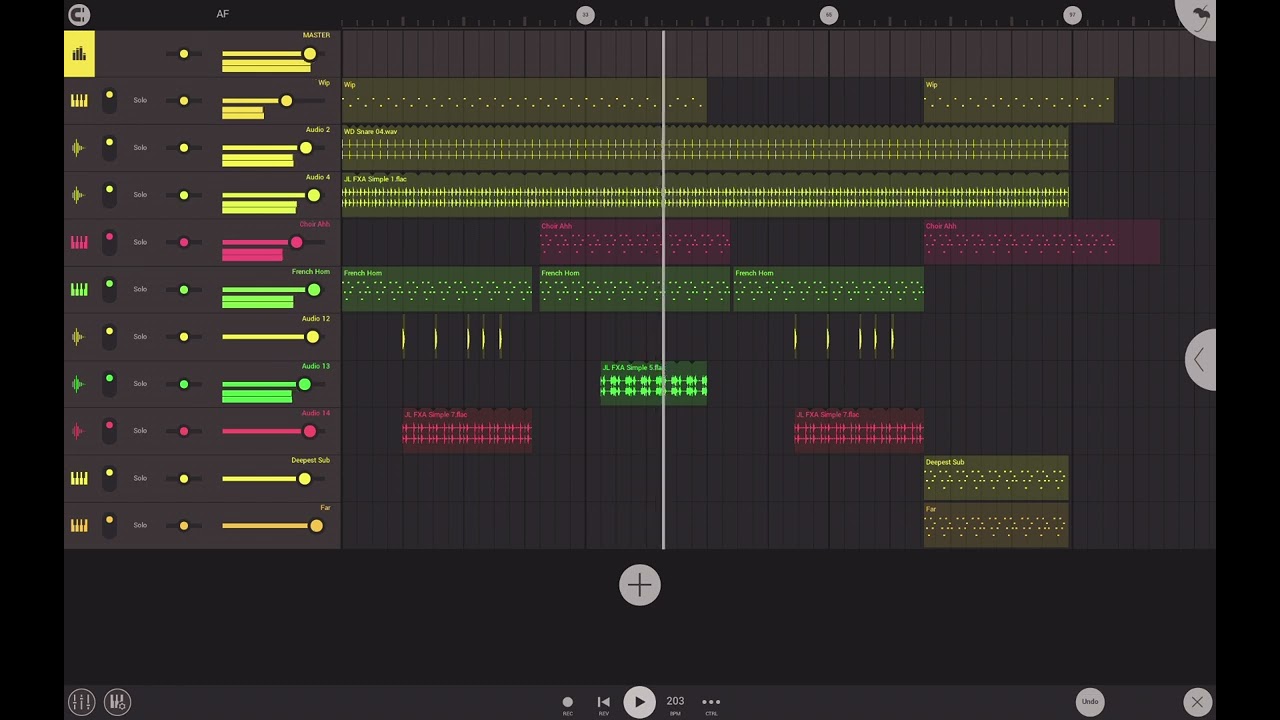Open the French Horn piano instrument icon
This screenshot has height=720, width=1280.
pyautogui.click(x=79, y=289)
